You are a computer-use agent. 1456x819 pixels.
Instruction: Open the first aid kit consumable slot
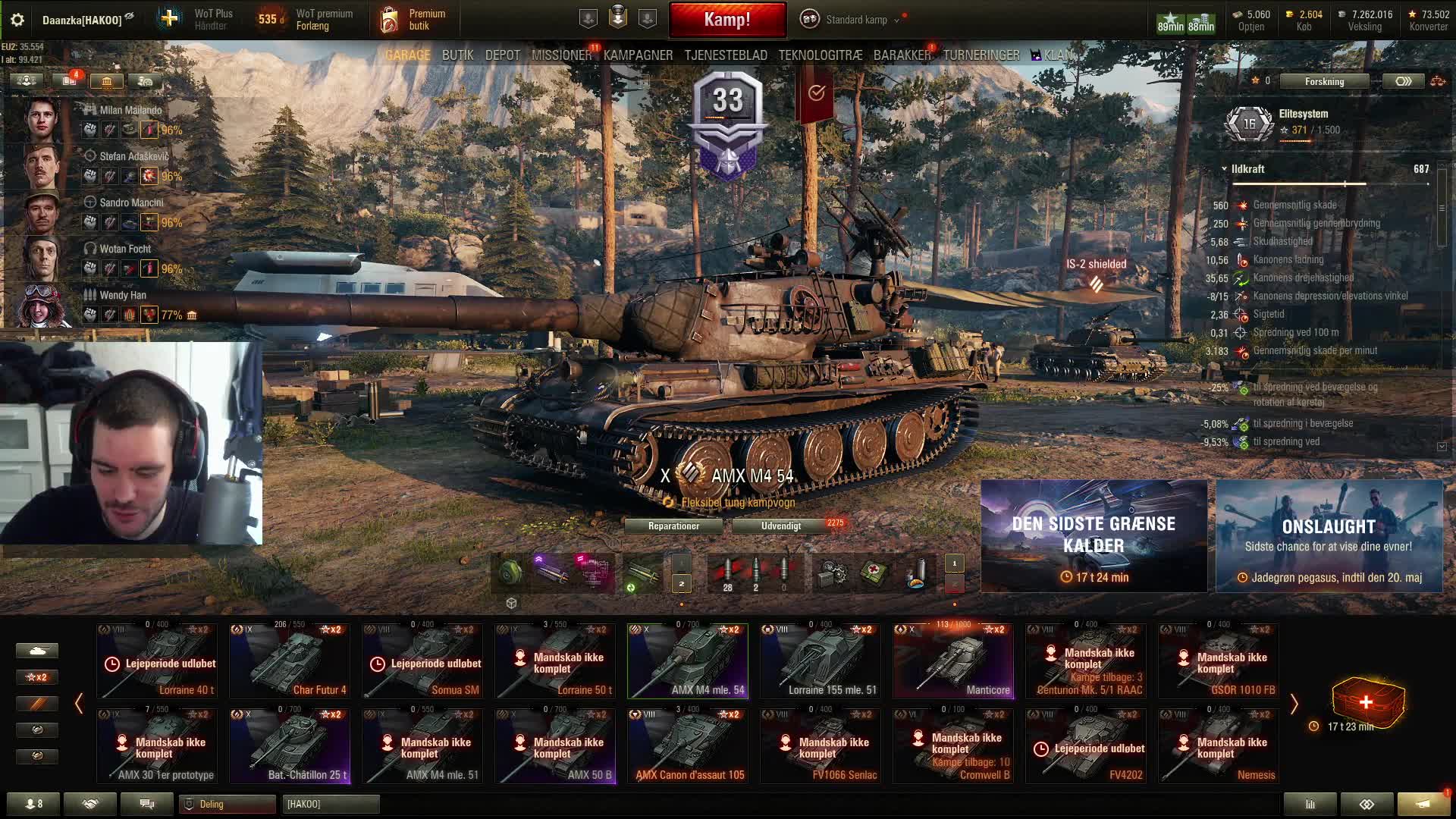click(x=874, y=573)
